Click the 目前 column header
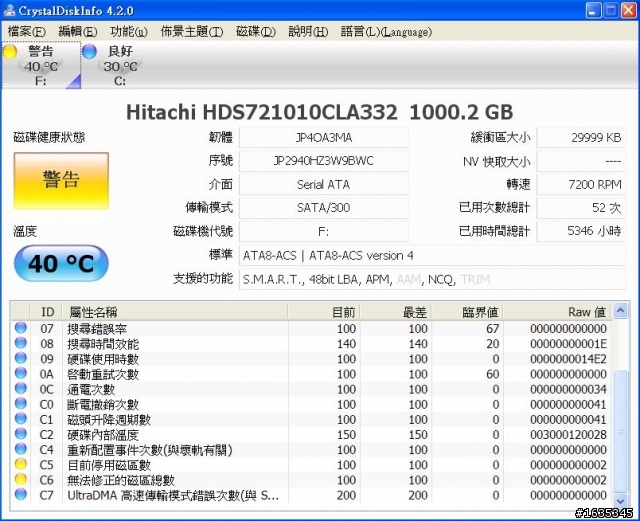Viewport: 640px width, 521px height. pos(324,312)
